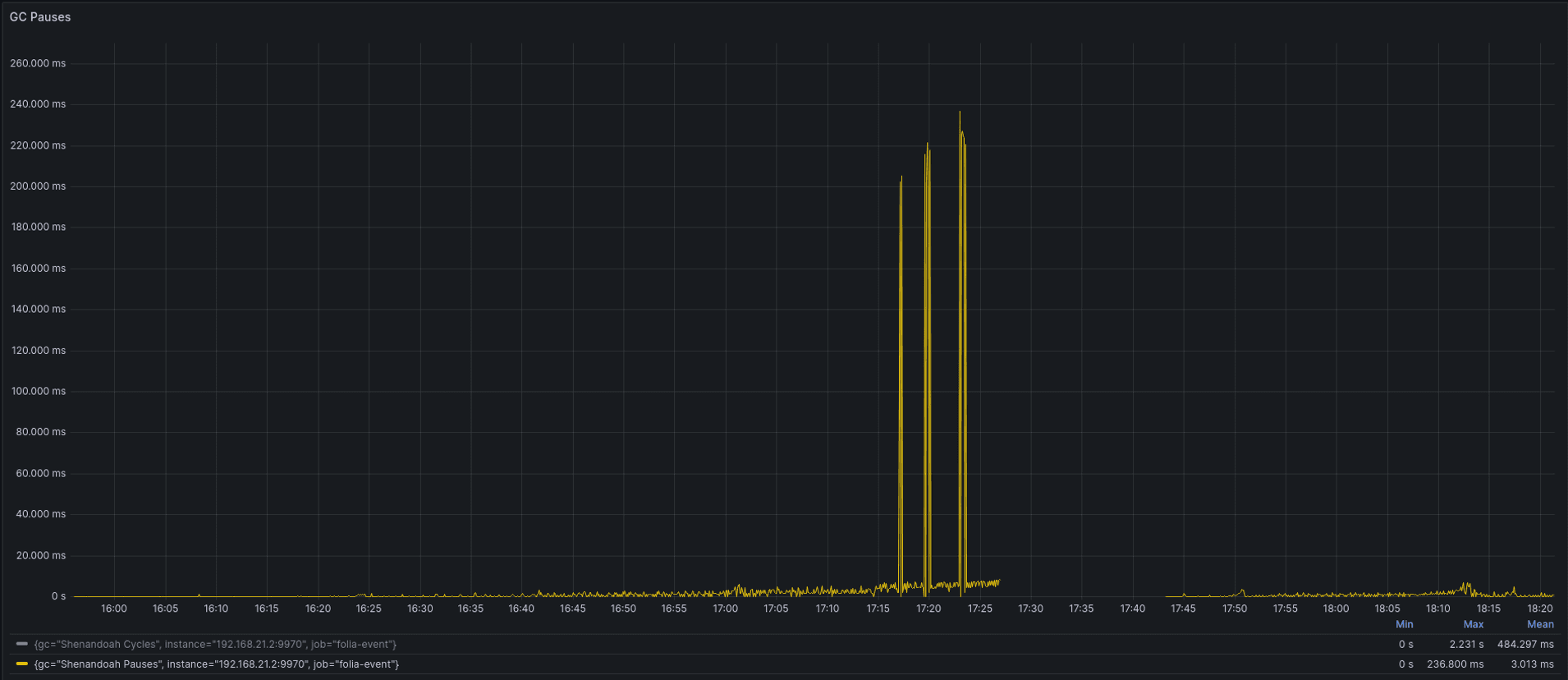The width and height of the screenshot is (1568, 680).
Task: Click the 0 s min value in Shenandoah Cycles row
Action: pyautogui.click(x=1406, y=645)
